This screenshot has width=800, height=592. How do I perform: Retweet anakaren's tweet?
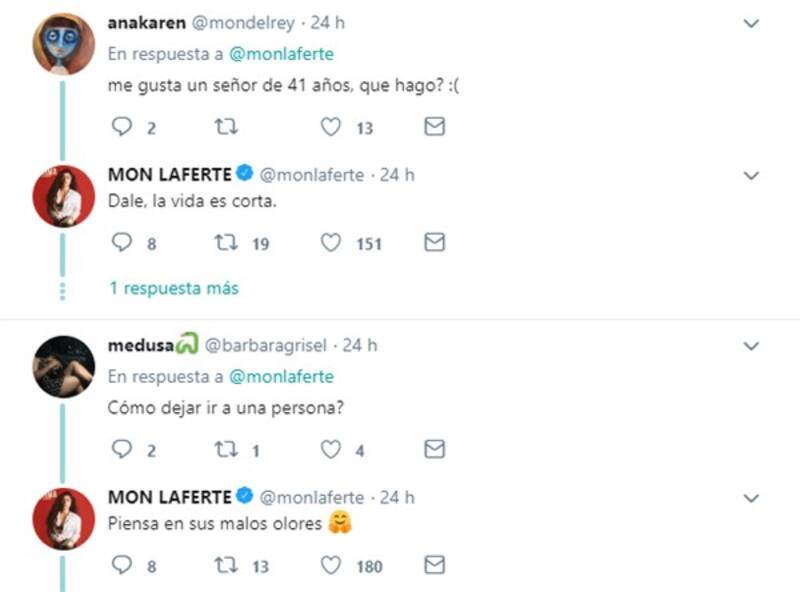point(227,127)
